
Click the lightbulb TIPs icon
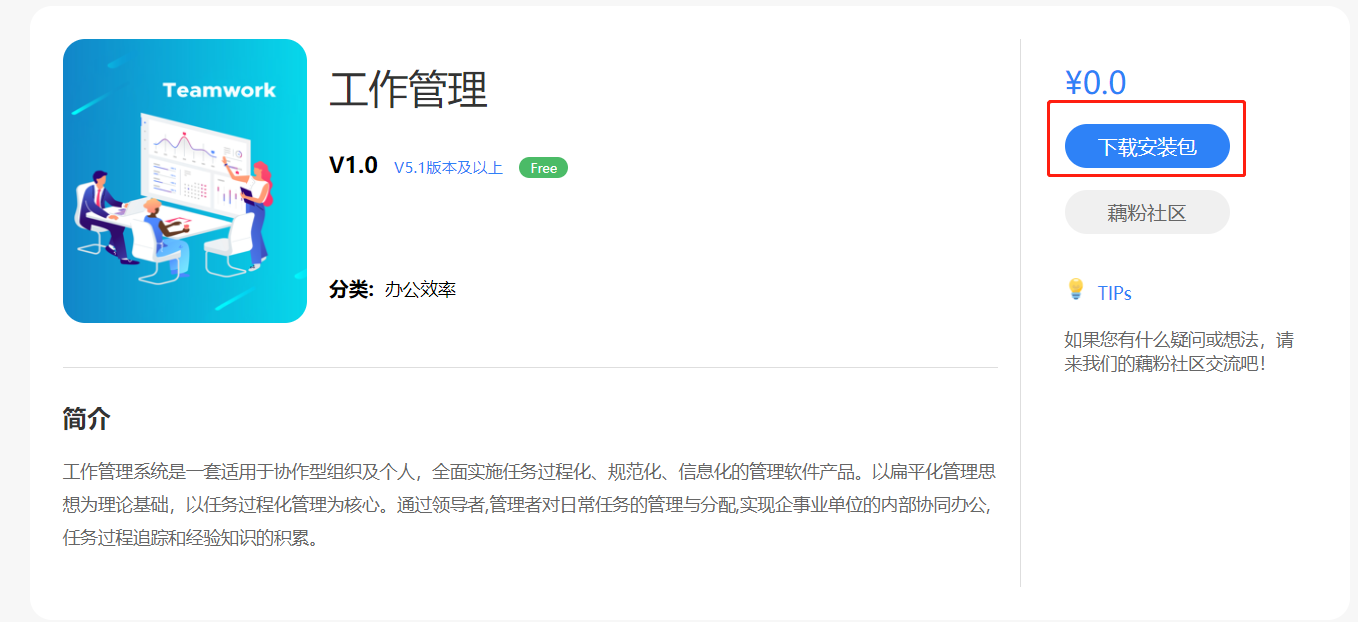(x=1076, y=290)
